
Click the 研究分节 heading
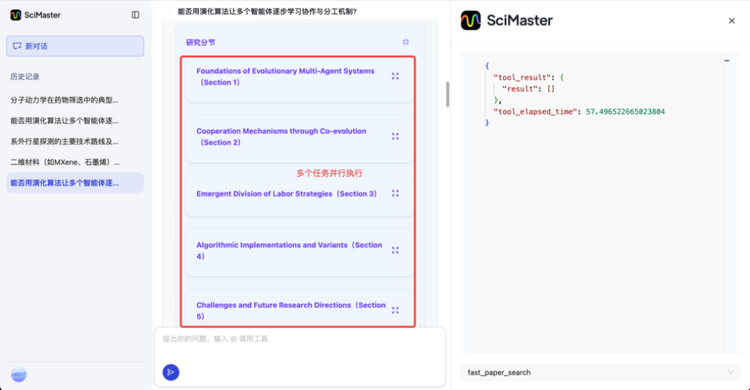click(x=200, y=42)
